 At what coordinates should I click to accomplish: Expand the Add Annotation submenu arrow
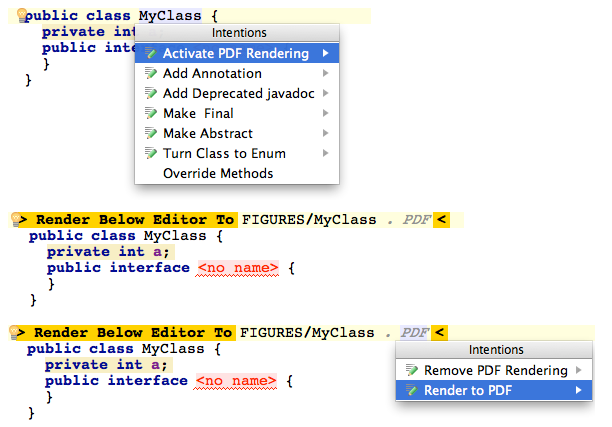[326, 73]
